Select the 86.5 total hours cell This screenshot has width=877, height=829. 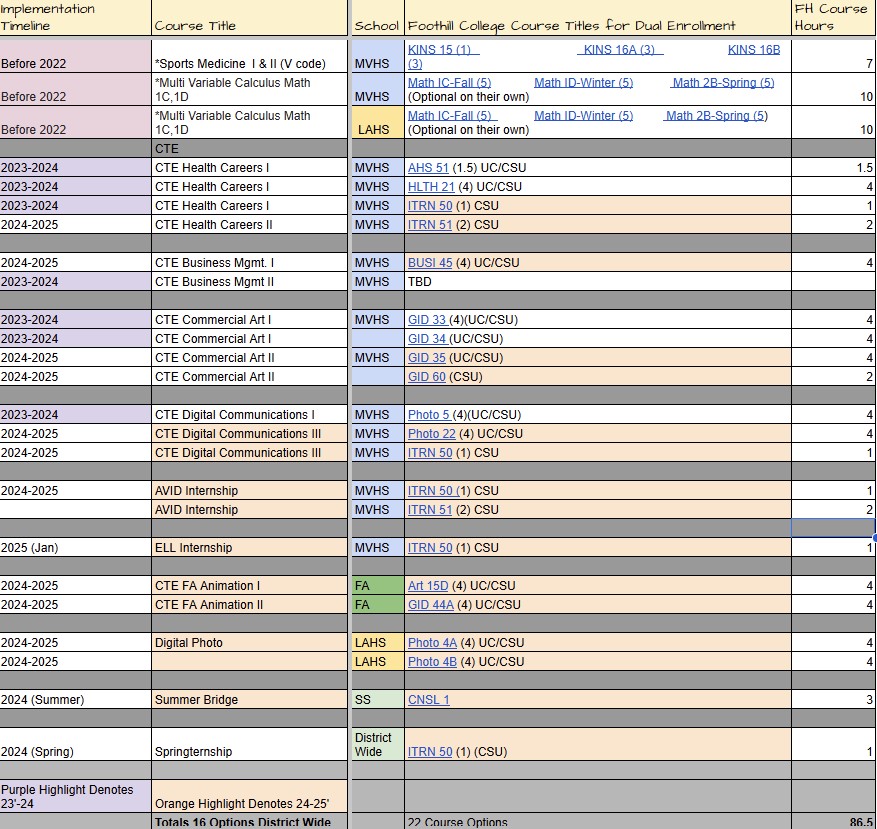[x=834, y=822]
